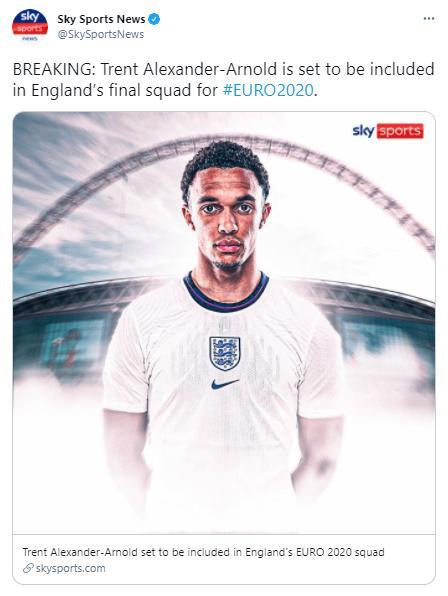Click the blue verified badge icon
Screen dimensions: 448x596
[x=154, y=19]
